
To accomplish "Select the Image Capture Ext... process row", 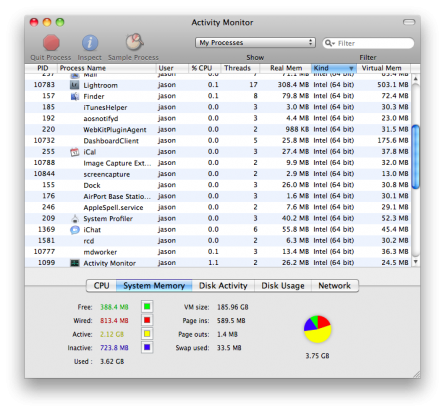I will pyautogui.click(x=218, y=163).
